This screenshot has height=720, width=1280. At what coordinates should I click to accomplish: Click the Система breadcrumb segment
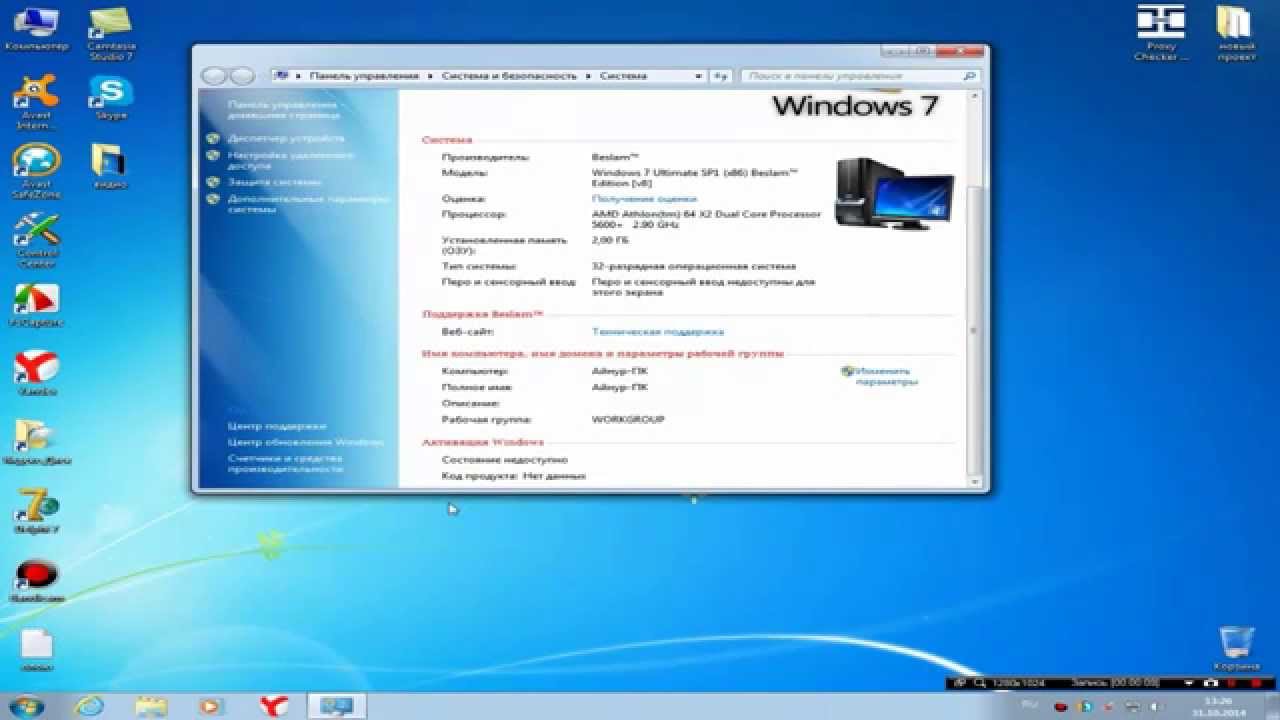[x=623, y=76]
